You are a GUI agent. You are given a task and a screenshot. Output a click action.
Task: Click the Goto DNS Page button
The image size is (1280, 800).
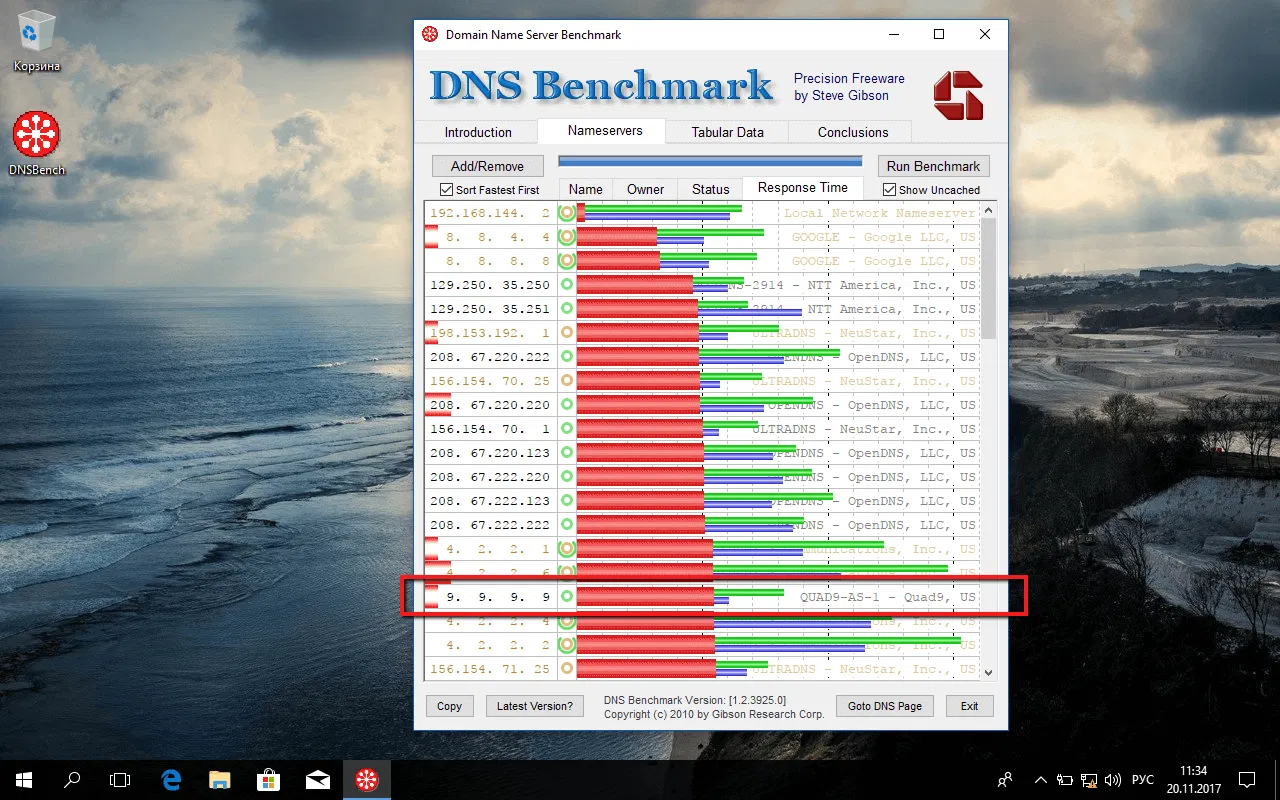[884, 706]
